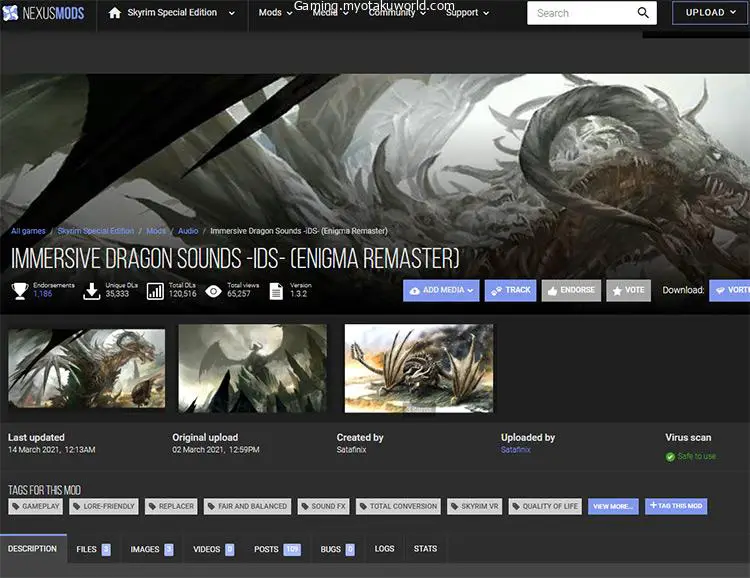Open the Audio breadcrumb link
This screenshot has height=578, width=750.
[188, 231]
